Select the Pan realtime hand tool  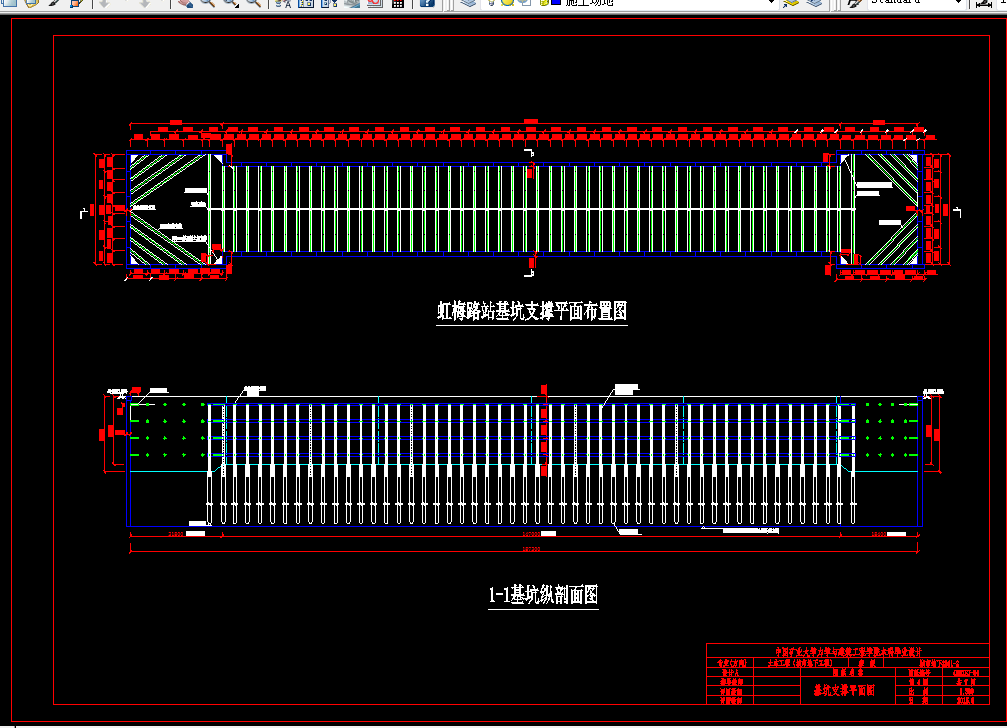pos(185,3)
